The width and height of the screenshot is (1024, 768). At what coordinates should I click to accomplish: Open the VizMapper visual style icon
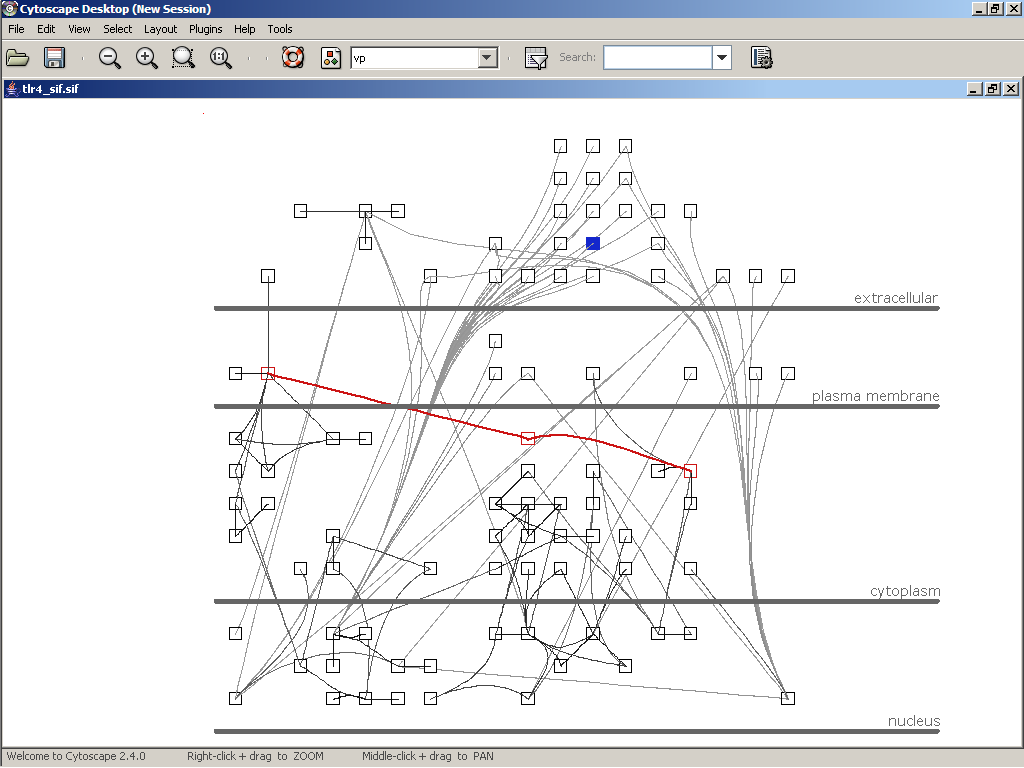pos(330,58)
